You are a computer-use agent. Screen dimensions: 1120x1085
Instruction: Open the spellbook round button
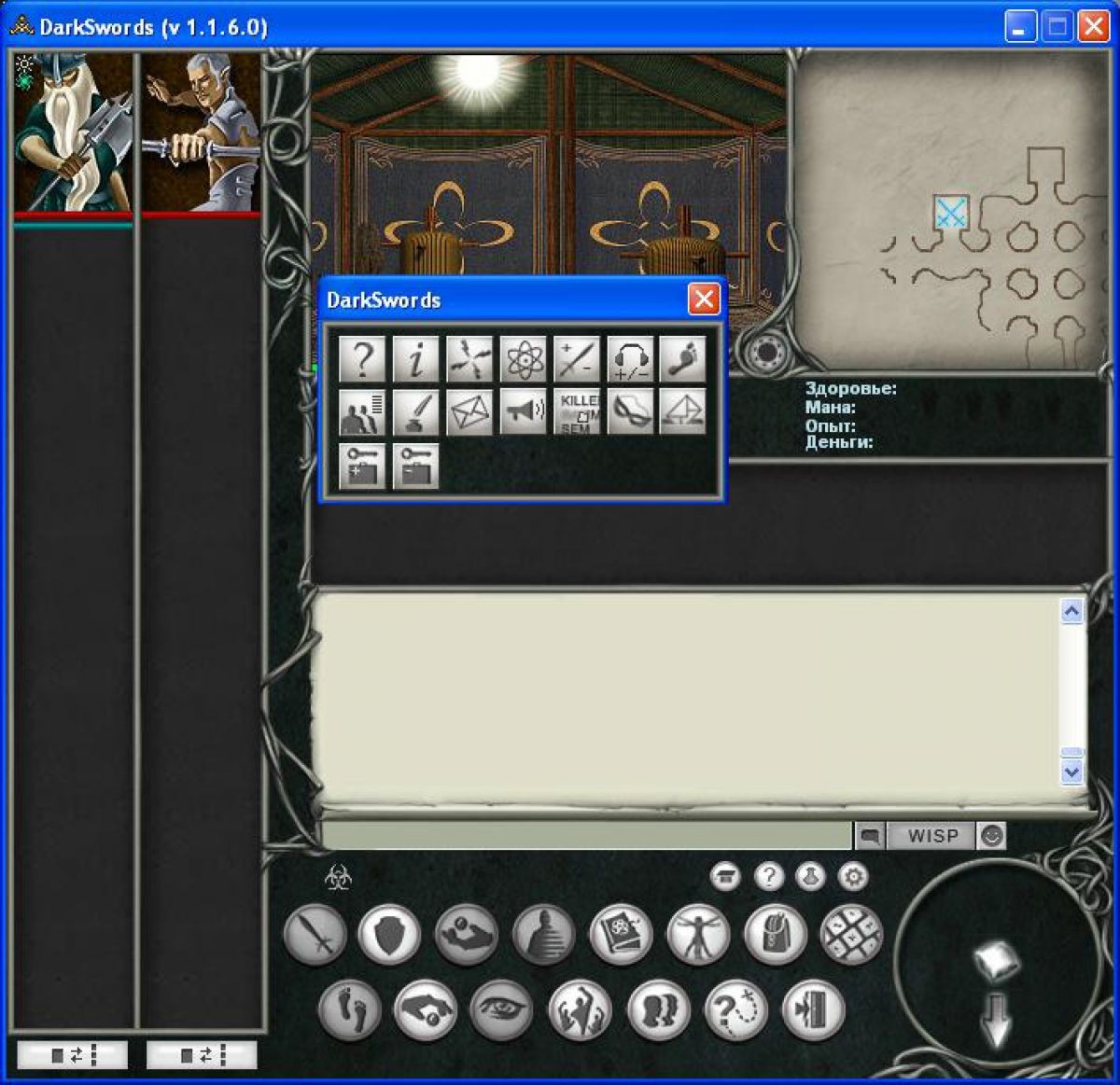(x=621, y=934)
